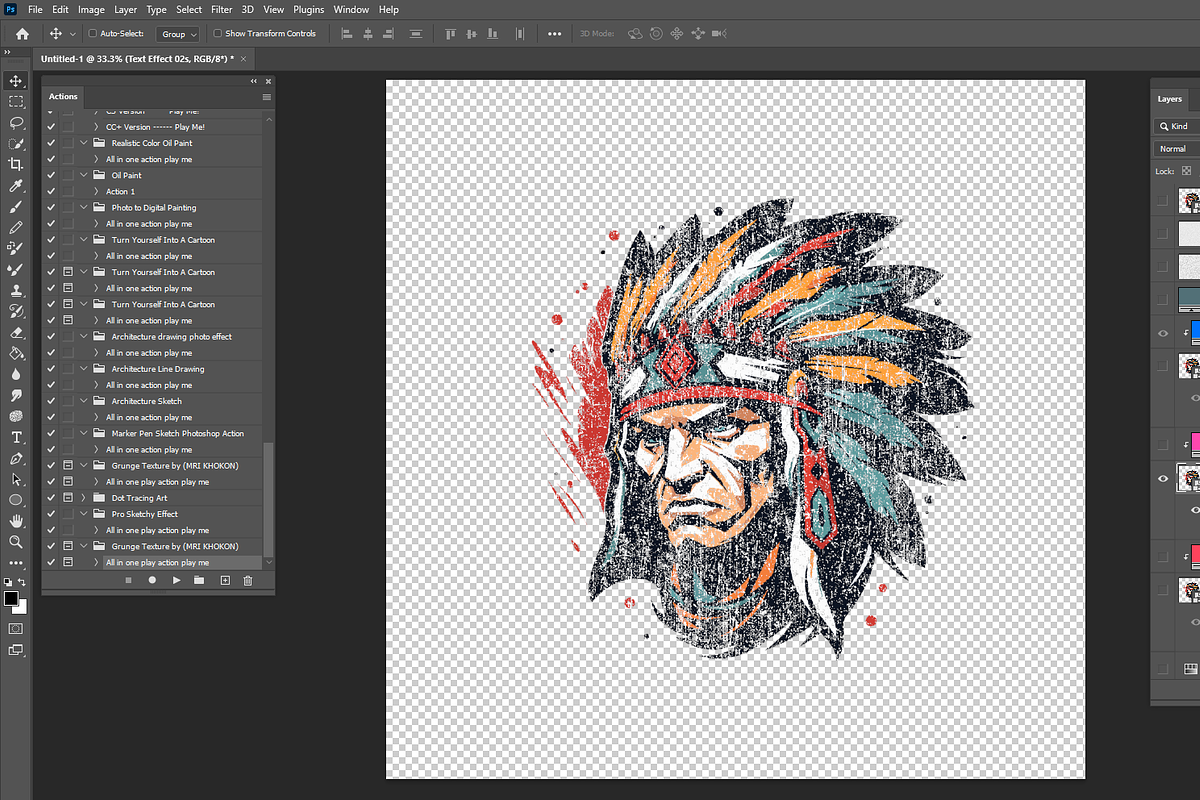Open the Plugins menu
The image size is (1200, 800).
coord(309,9)
